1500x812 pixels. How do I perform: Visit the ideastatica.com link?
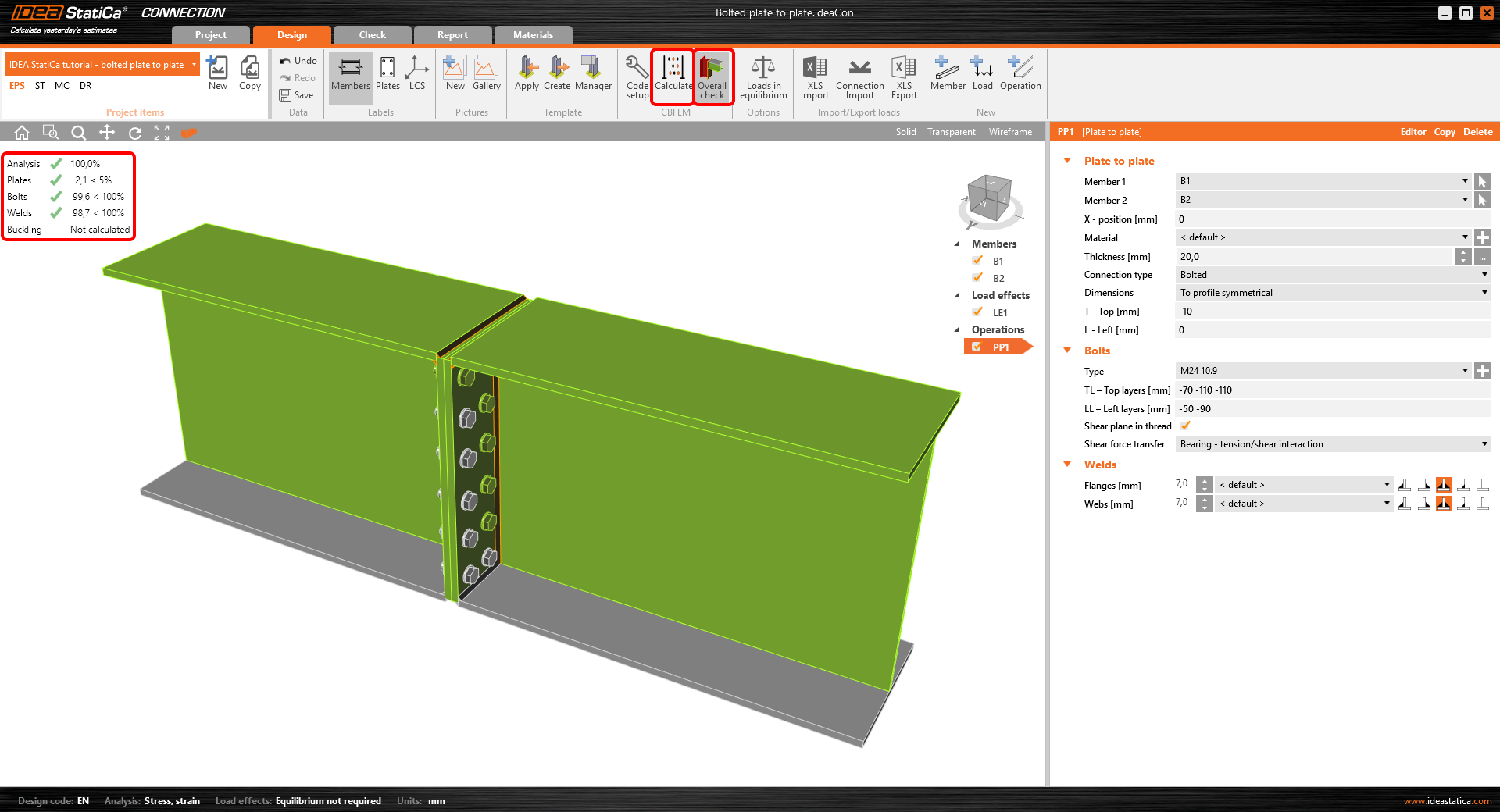pyautogui.click(x=1447, y=800)
